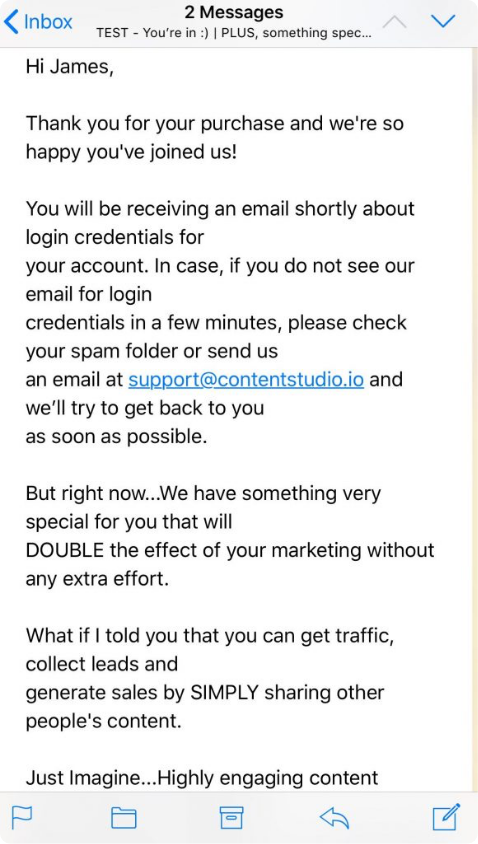Tap the "Just Imagine...Highly engaging content" line
Screen dimensions: 478x844
202,777
